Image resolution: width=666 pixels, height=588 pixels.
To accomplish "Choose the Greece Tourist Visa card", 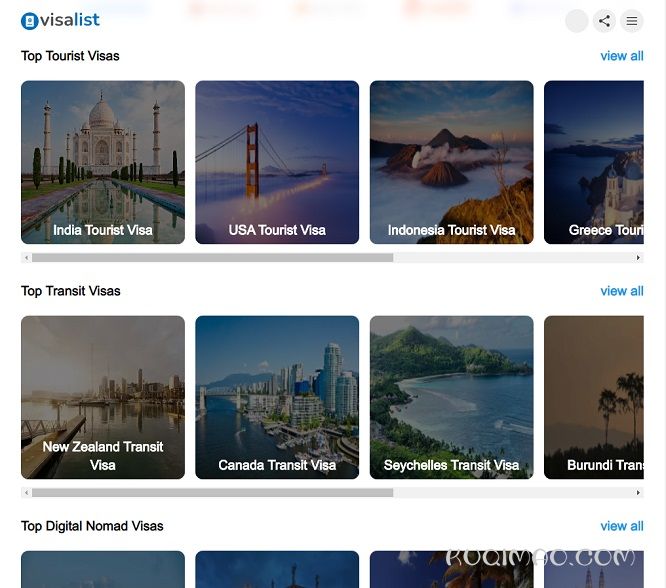I will [x=594, y=162].
